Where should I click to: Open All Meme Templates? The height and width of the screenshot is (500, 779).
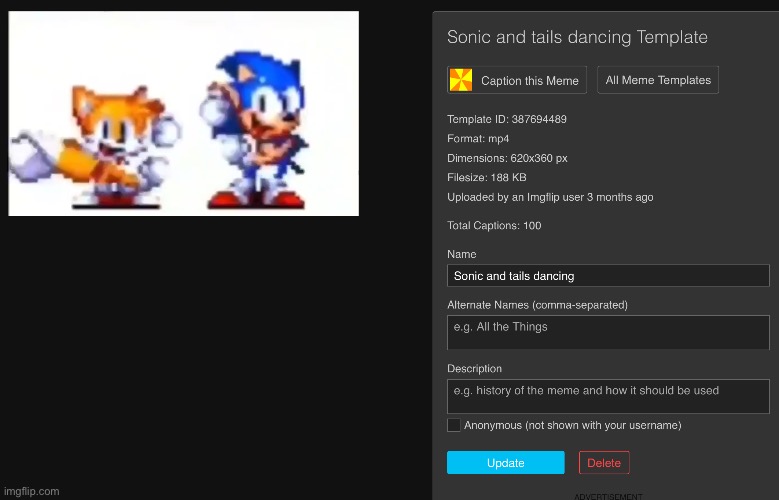coord(658,80)
